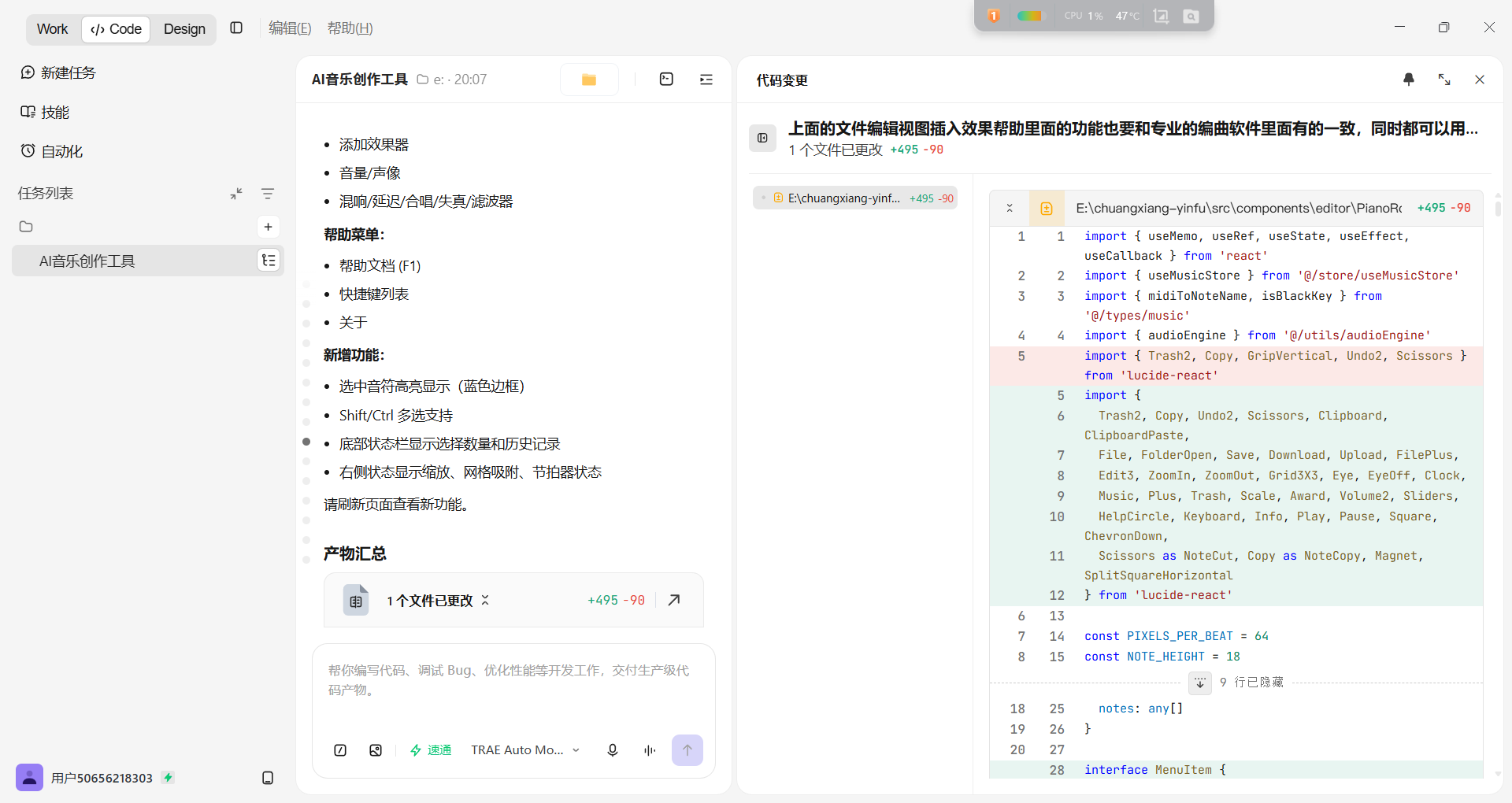
Task: Open the 帮助(H) menu
Action: point(350,28)
